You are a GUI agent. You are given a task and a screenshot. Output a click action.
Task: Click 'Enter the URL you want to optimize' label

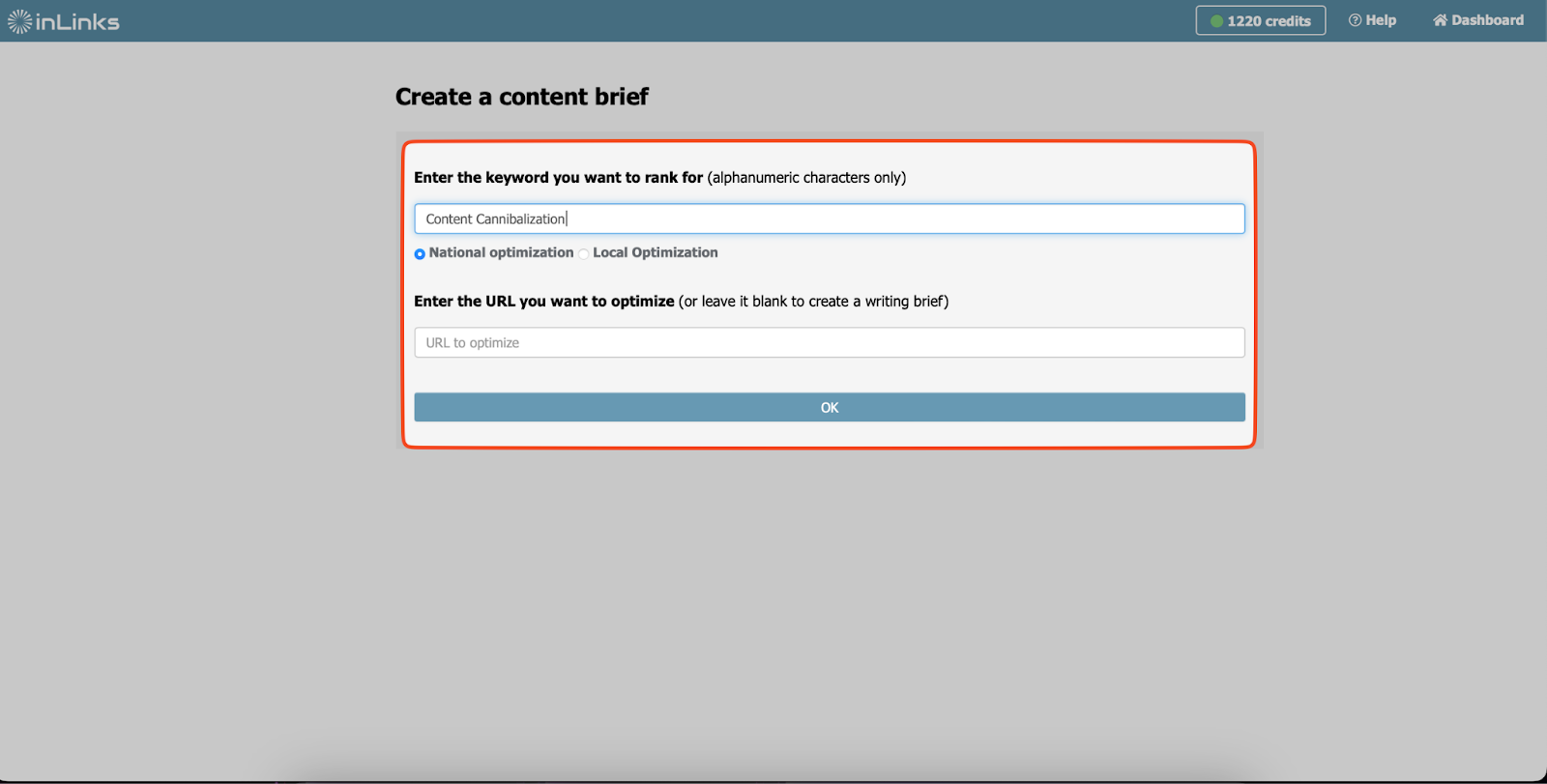click(x=544, y=302)
